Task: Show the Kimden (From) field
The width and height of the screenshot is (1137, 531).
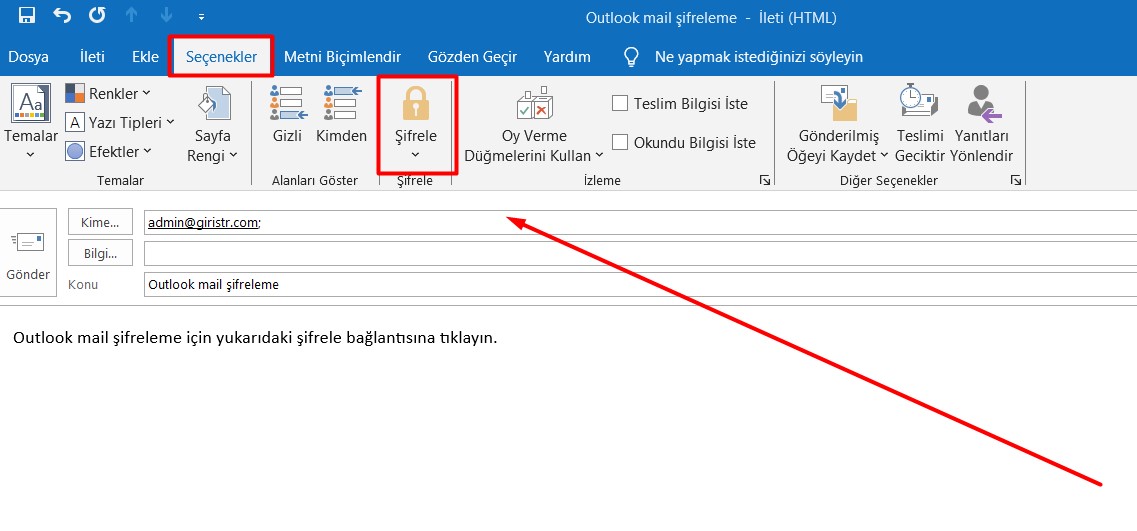Action: tap(342, 114)
